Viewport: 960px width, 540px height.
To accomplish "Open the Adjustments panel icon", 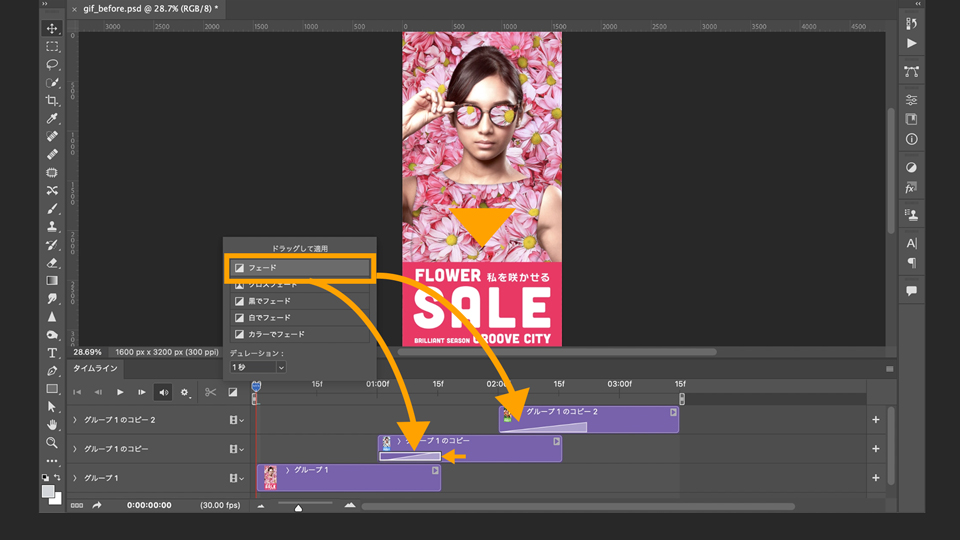I will click(x=912, y=167).
